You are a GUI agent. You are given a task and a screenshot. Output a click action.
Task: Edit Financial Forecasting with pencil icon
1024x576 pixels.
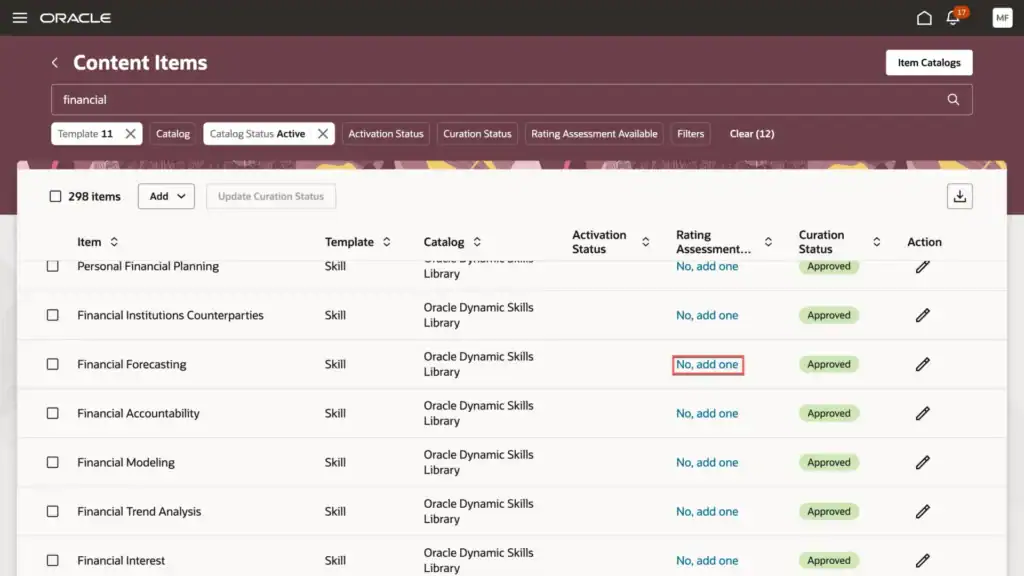(922, 364)
